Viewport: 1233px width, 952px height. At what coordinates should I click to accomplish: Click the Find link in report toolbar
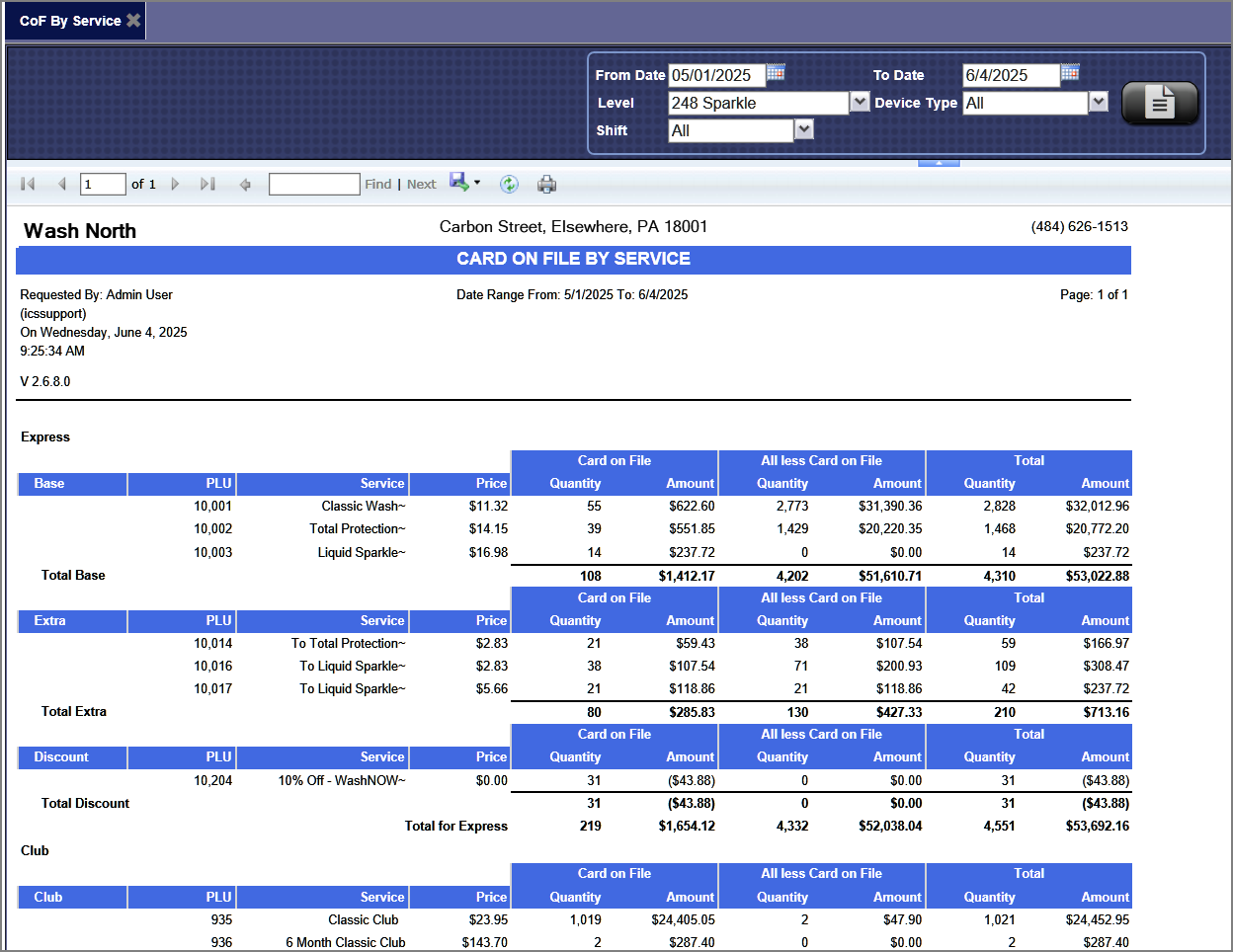[377, 184]
